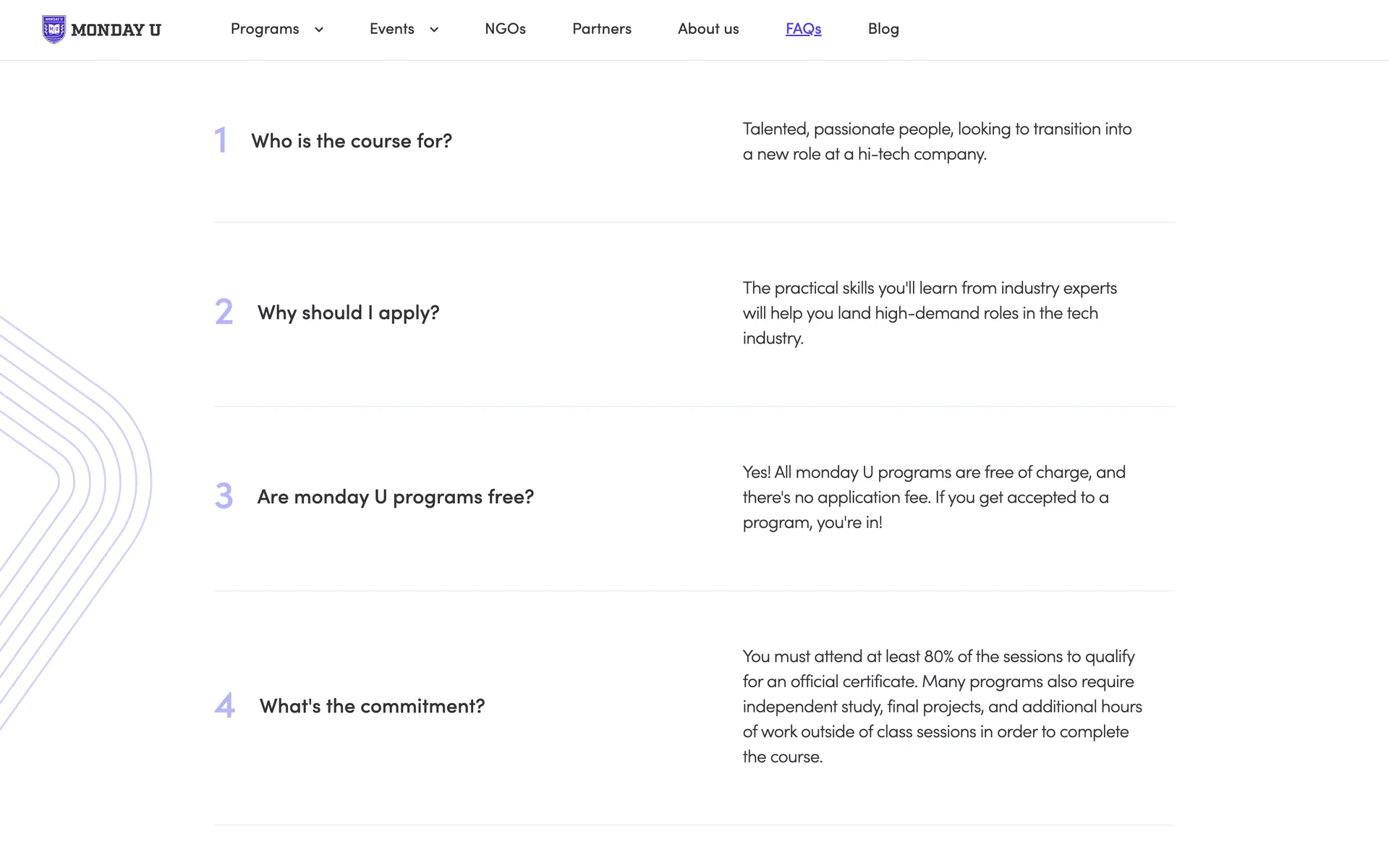Click the number 3 FAQ marker
Screen dimensions: 1389x868
(224, 496)
